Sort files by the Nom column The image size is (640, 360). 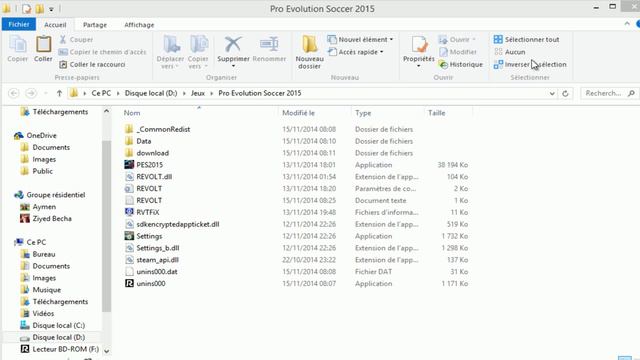[x=132, y=113]
